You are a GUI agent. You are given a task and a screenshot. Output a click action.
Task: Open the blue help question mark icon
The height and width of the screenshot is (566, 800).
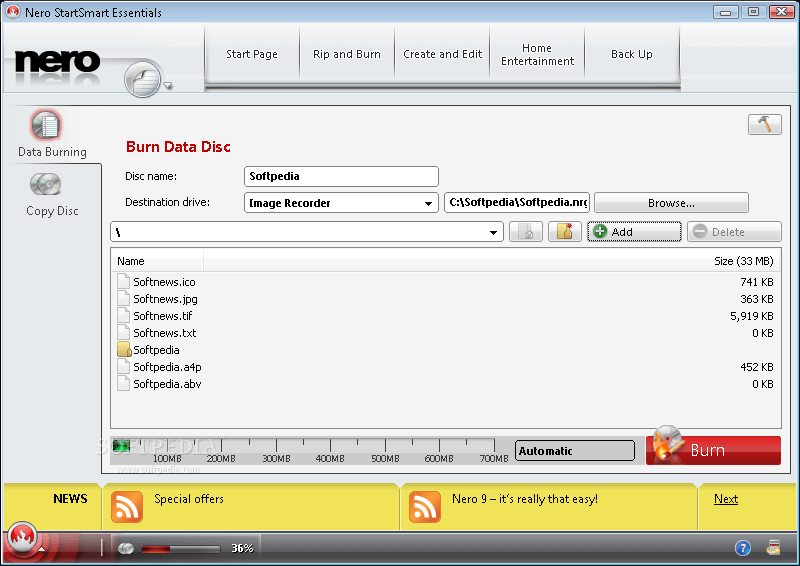coord(743,548)
